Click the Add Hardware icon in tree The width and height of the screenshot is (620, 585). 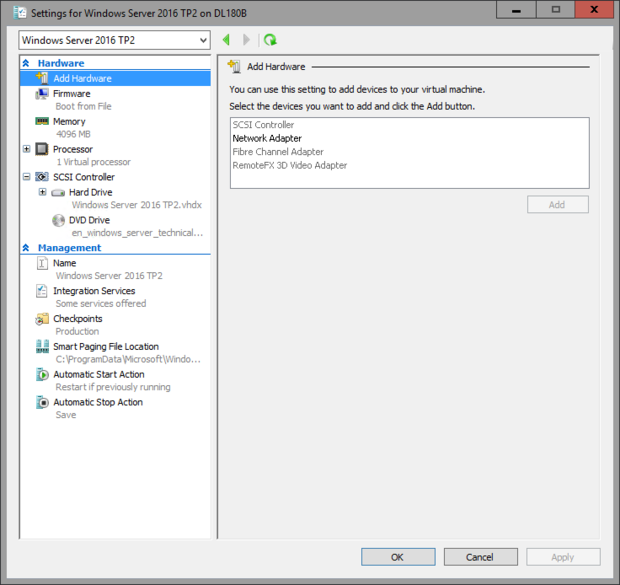(42, 78)
